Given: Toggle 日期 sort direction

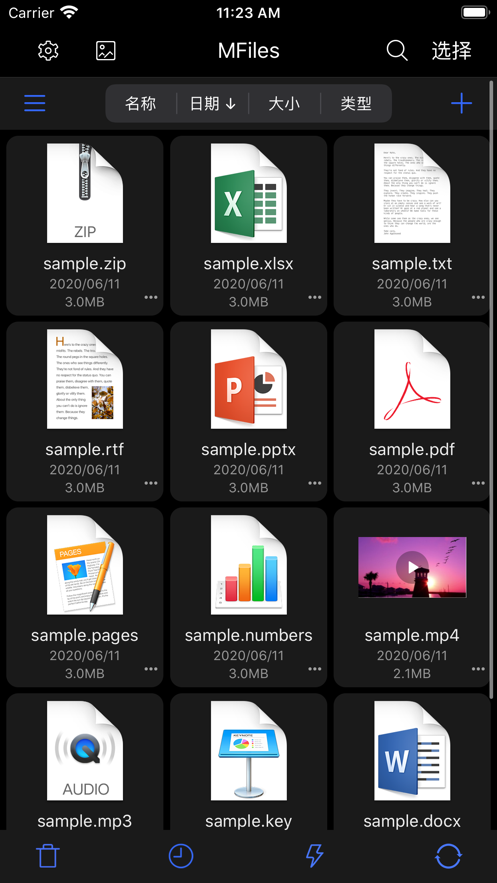Looking at the screenshot, I should point(213,104).
